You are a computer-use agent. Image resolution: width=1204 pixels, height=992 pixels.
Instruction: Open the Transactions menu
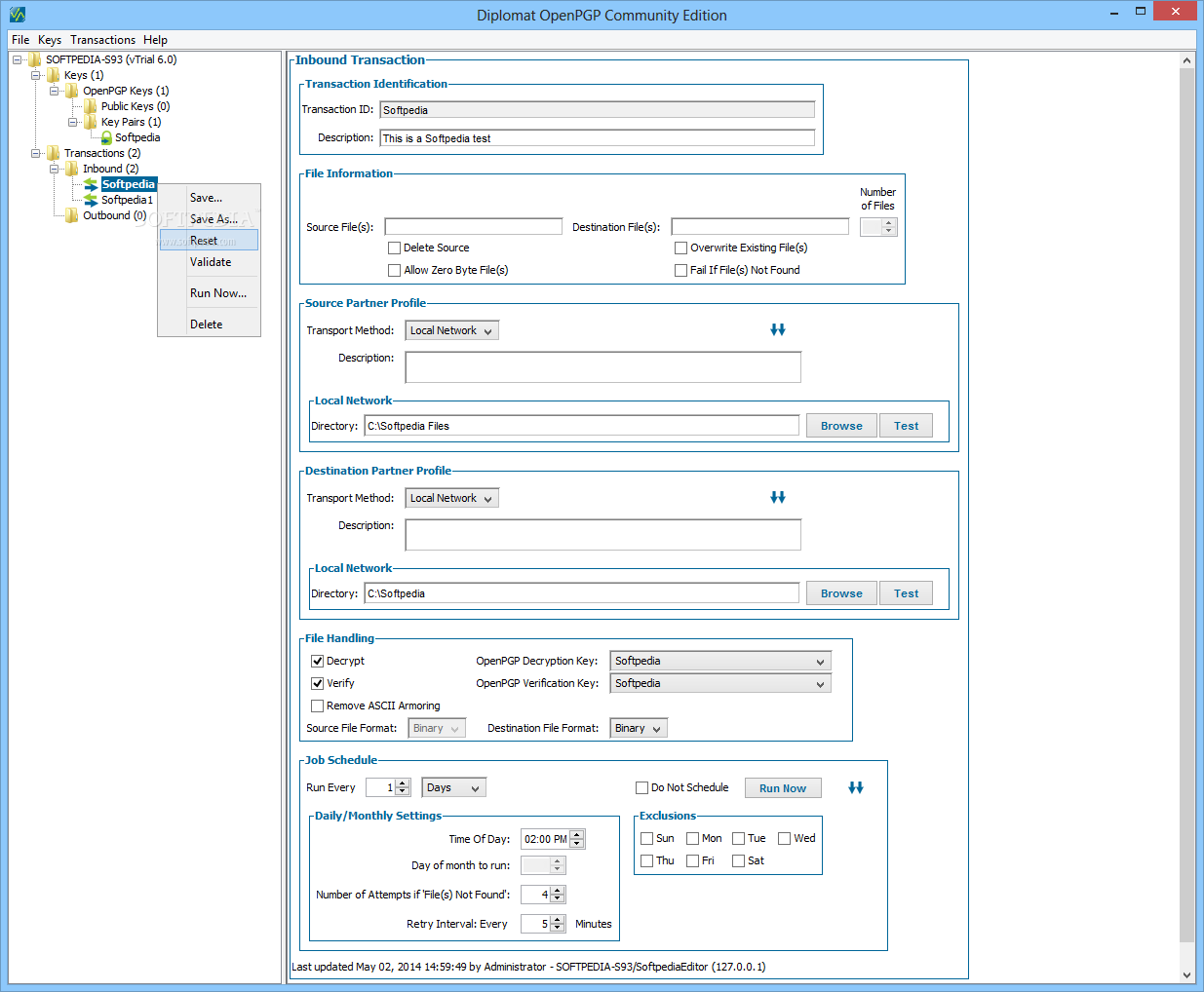102,40
